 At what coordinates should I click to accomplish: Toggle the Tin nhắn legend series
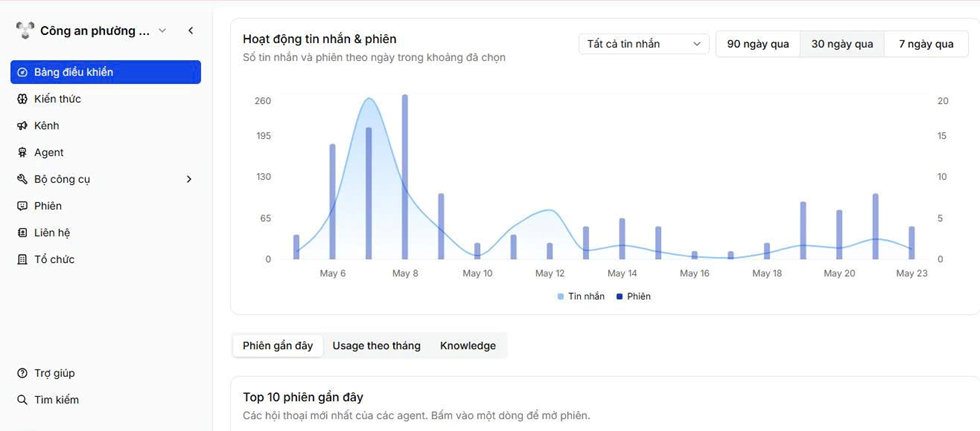[581, 297]
